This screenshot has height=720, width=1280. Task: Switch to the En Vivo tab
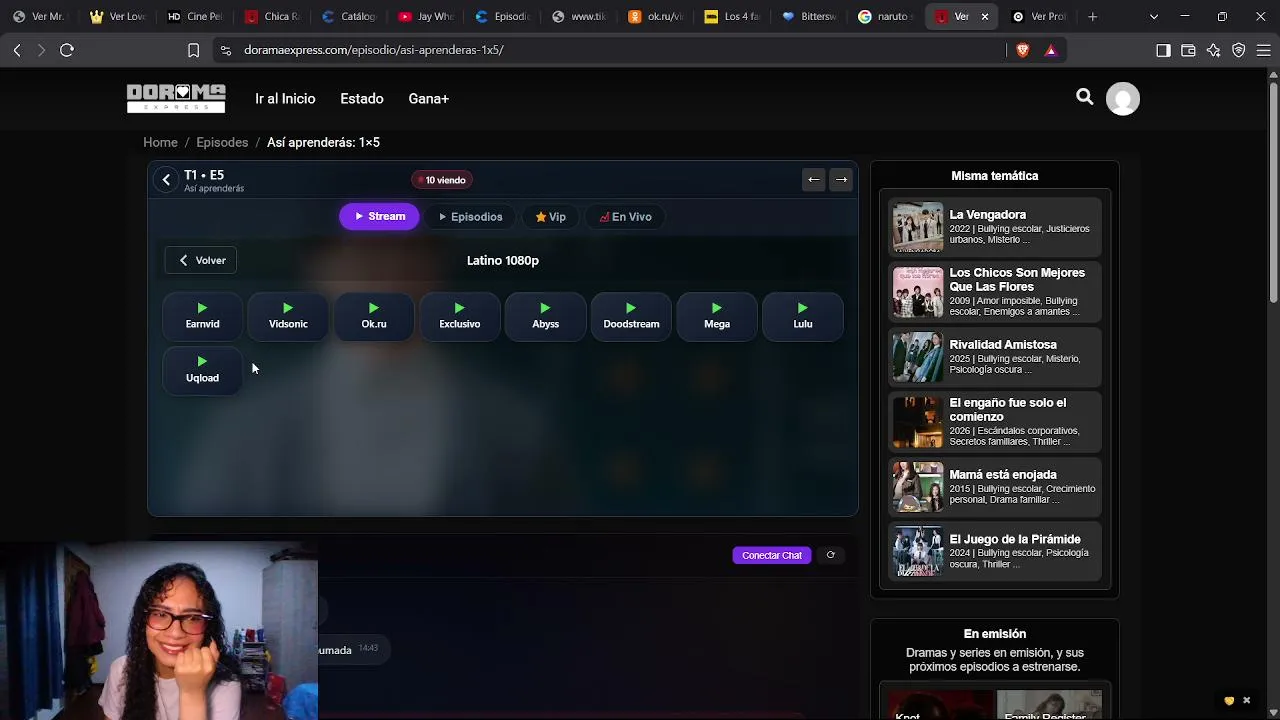tap(625, 217)
